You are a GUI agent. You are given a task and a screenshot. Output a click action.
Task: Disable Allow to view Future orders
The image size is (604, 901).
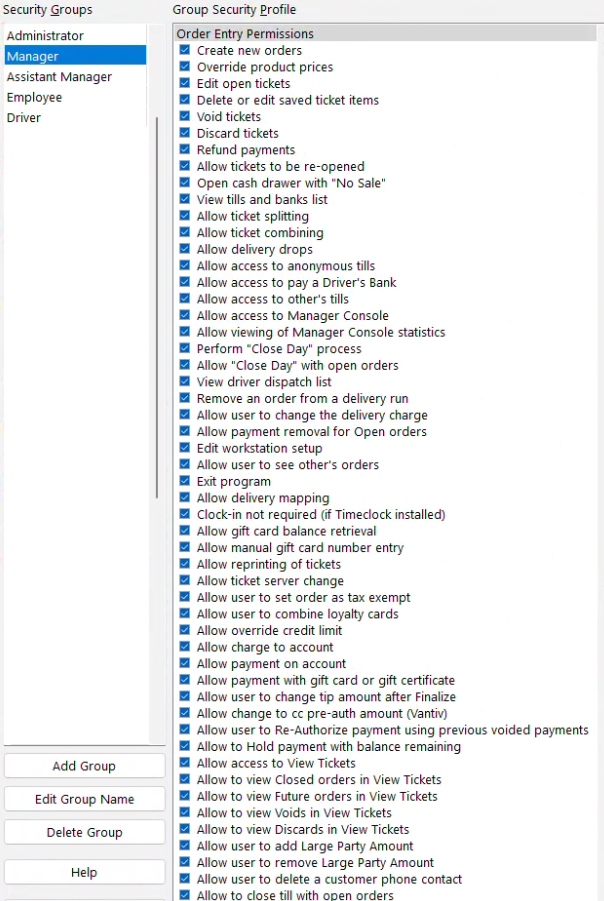(x=184, y=796)
